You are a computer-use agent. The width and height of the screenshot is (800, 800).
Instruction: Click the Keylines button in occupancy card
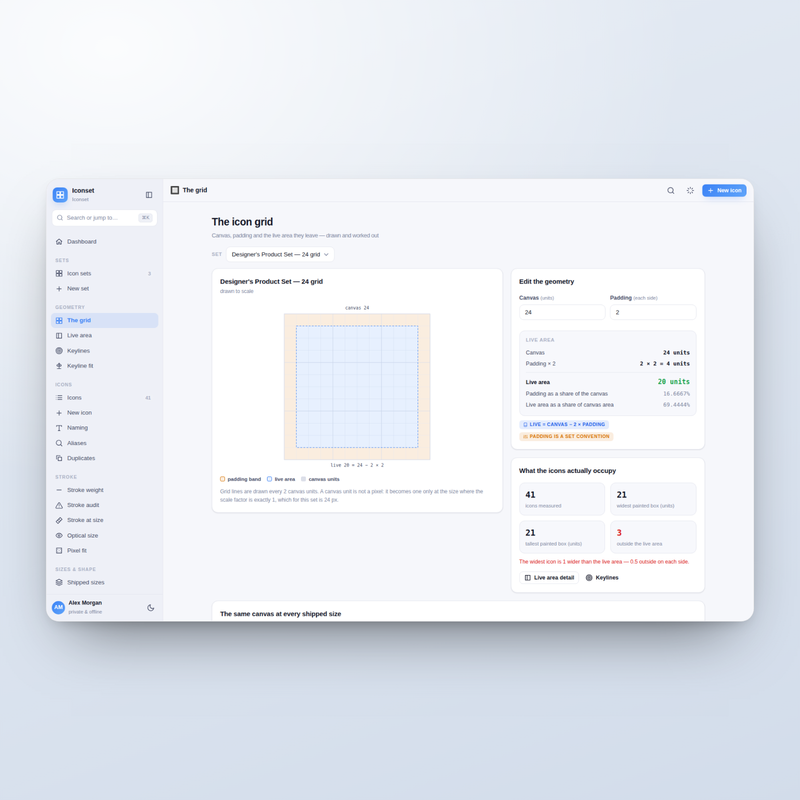(602, 578)
